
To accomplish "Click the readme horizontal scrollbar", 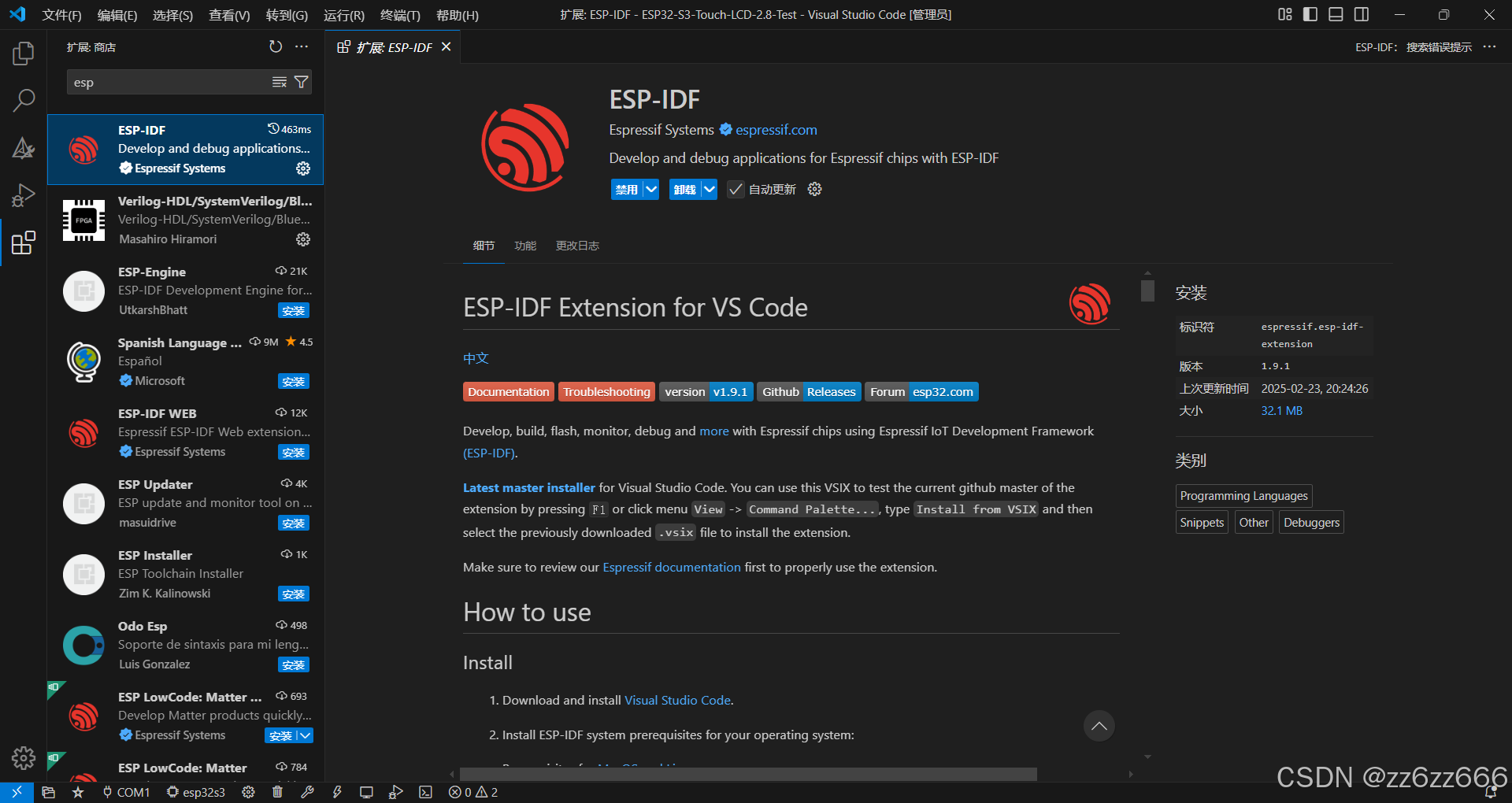I will tap(748, 775).
